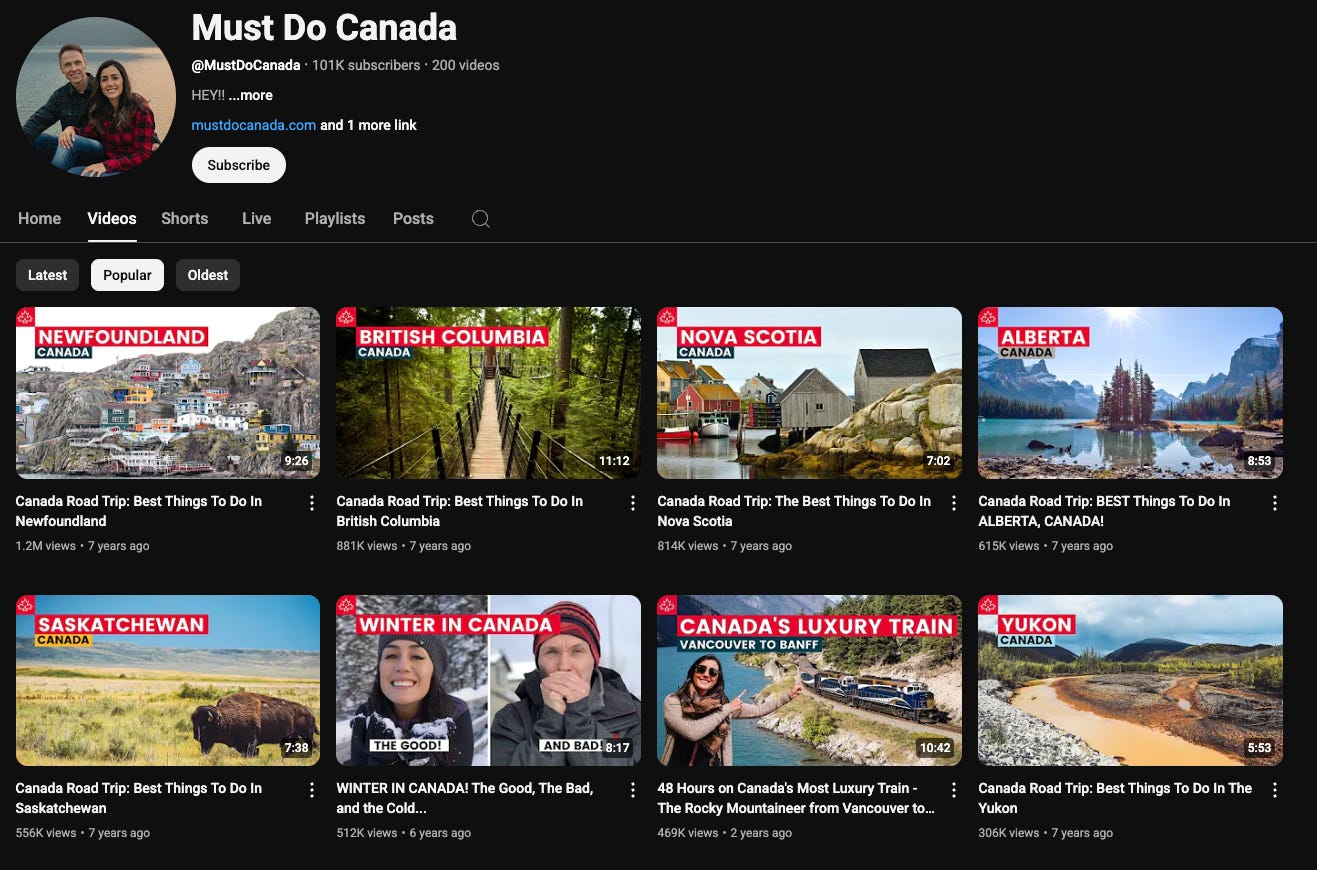Select the Popular sort chip
The image size is (1317, 870).
pos(128,275)
